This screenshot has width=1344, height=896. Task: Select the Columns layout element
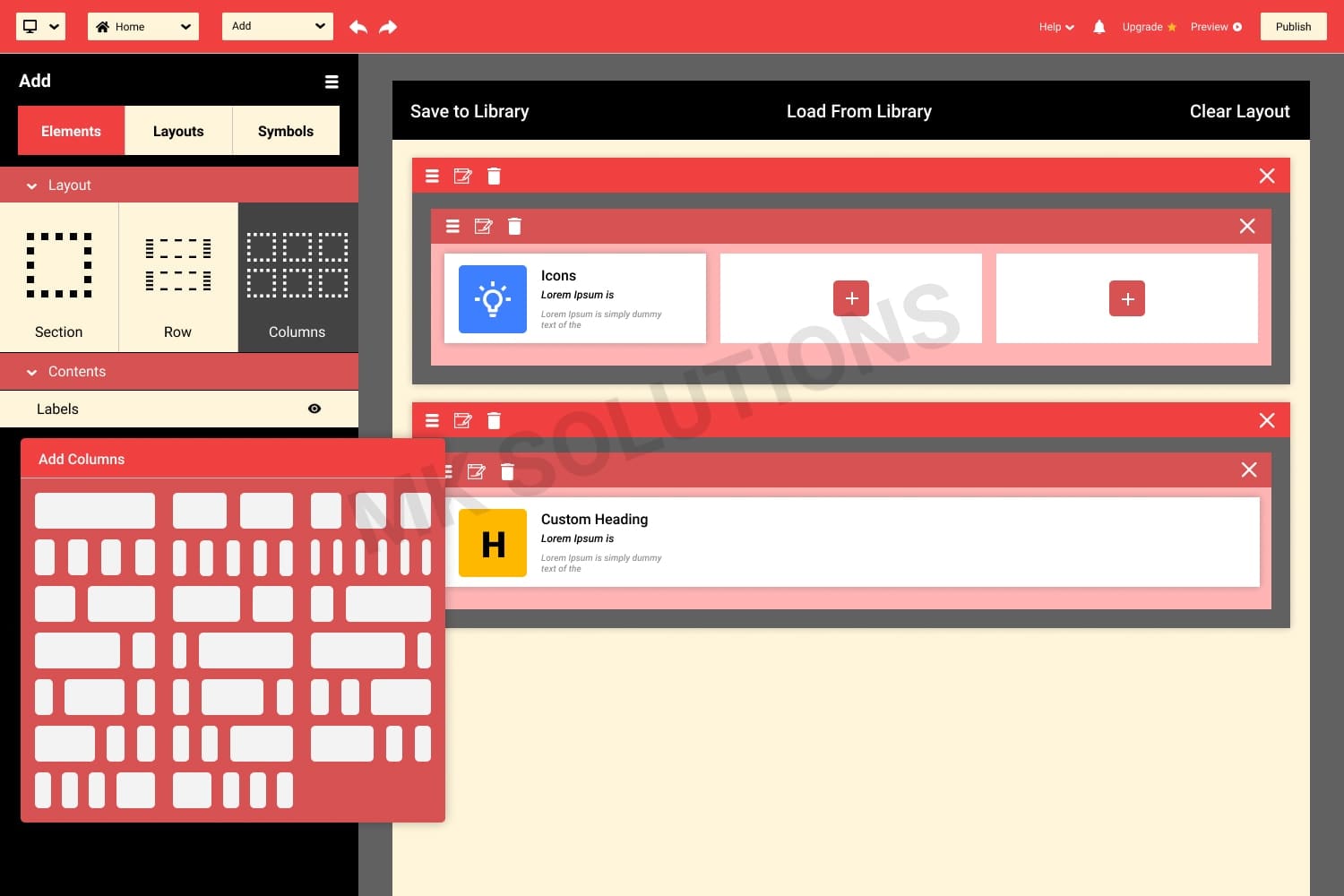[x=297, y=278]
